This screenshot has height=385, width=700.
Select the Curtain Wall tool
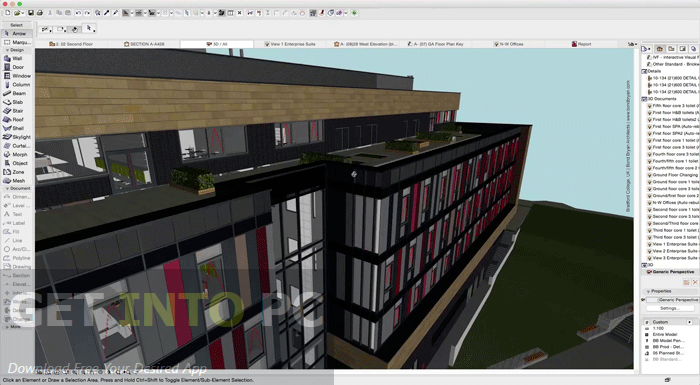[17, 146]
